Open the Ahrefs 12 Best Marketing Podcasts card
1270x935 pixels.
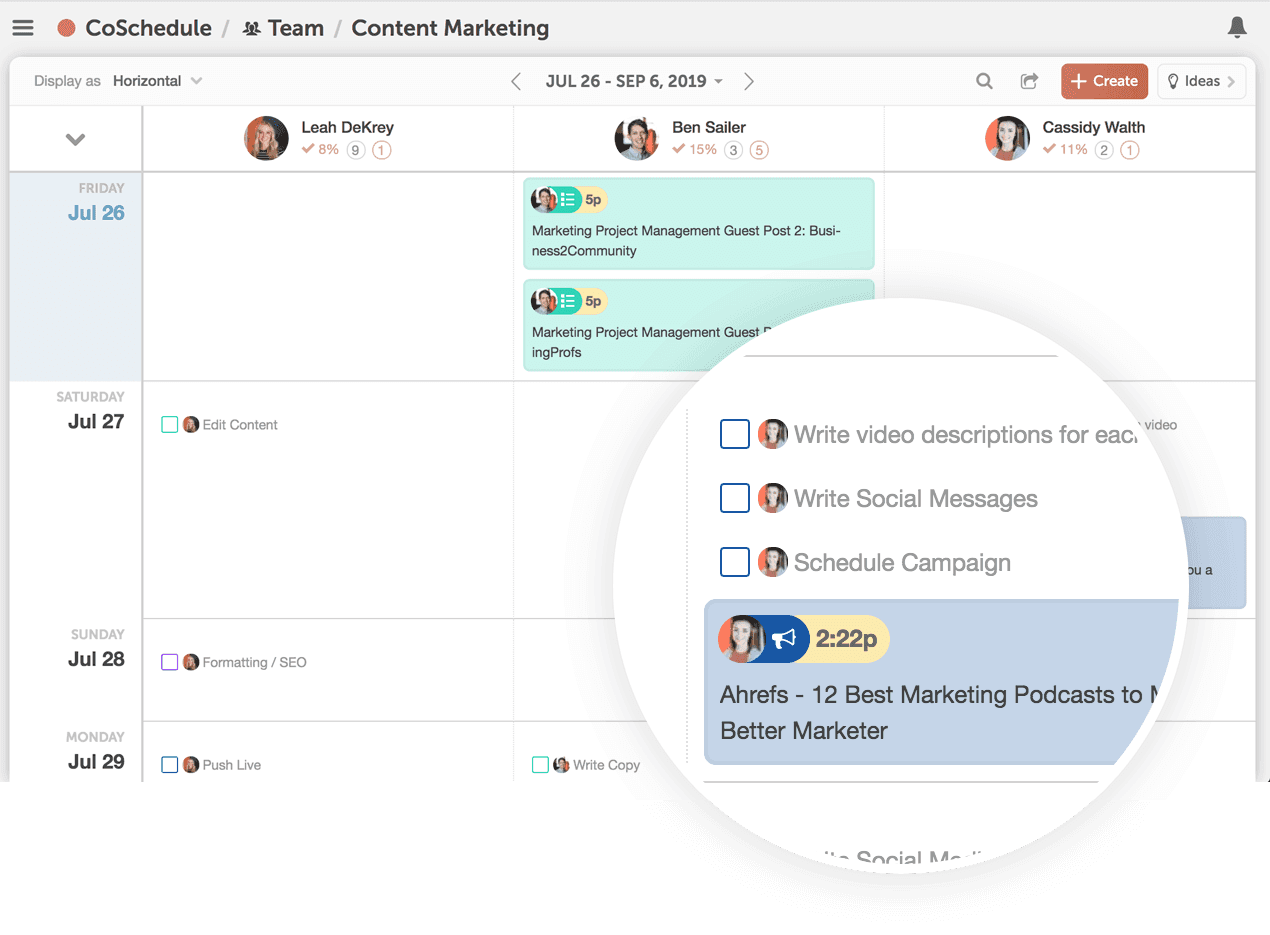tap(941, 683)
